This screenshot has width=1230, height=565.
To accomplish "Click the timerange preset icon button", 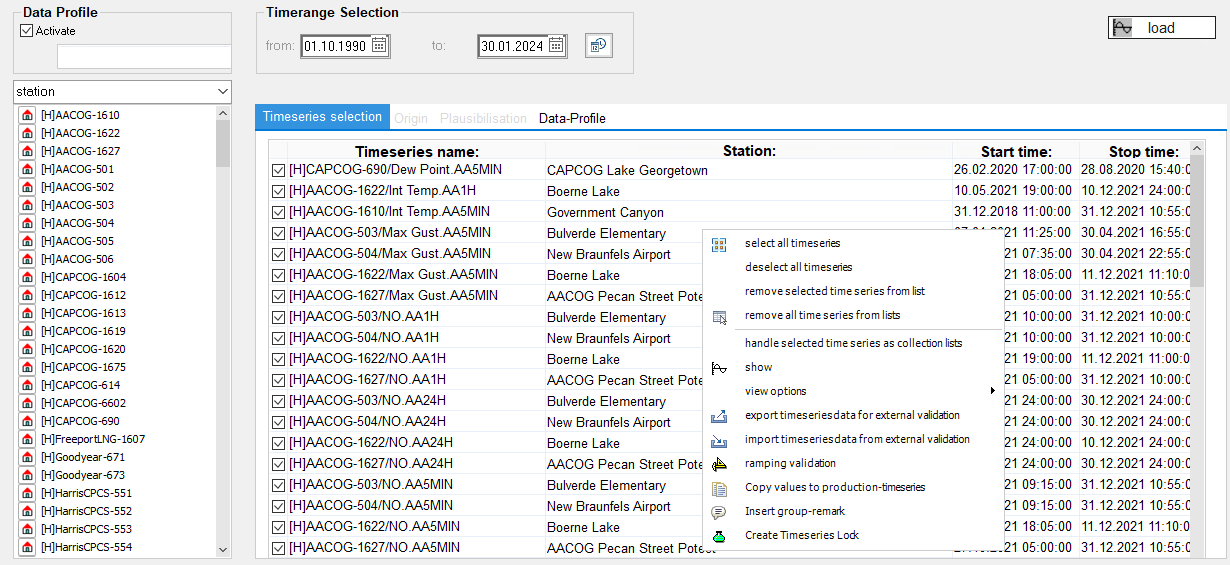I will click(599, 46).
